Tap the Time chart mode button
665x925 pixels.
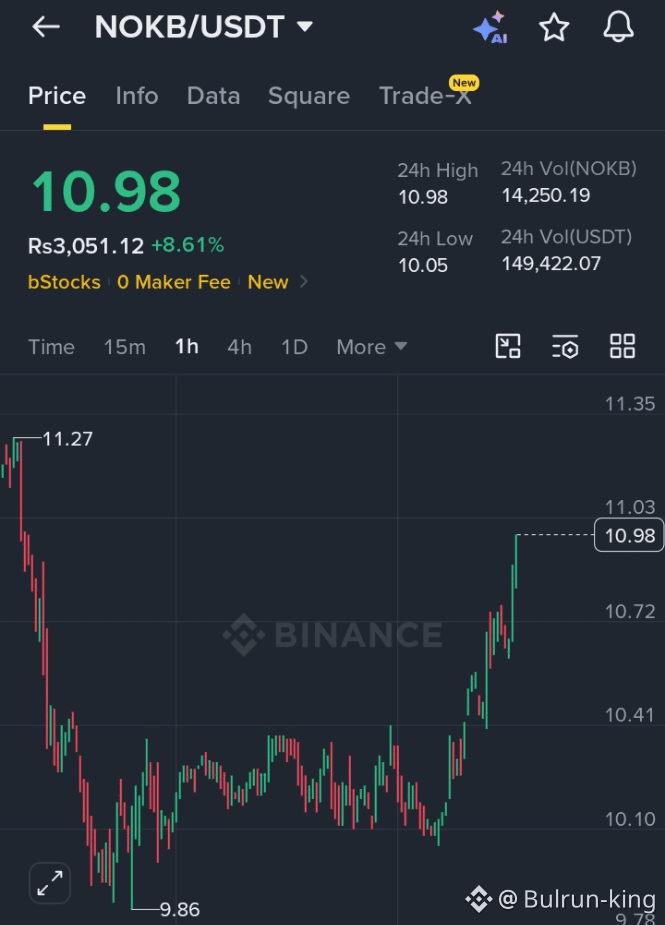click(51, 347)
